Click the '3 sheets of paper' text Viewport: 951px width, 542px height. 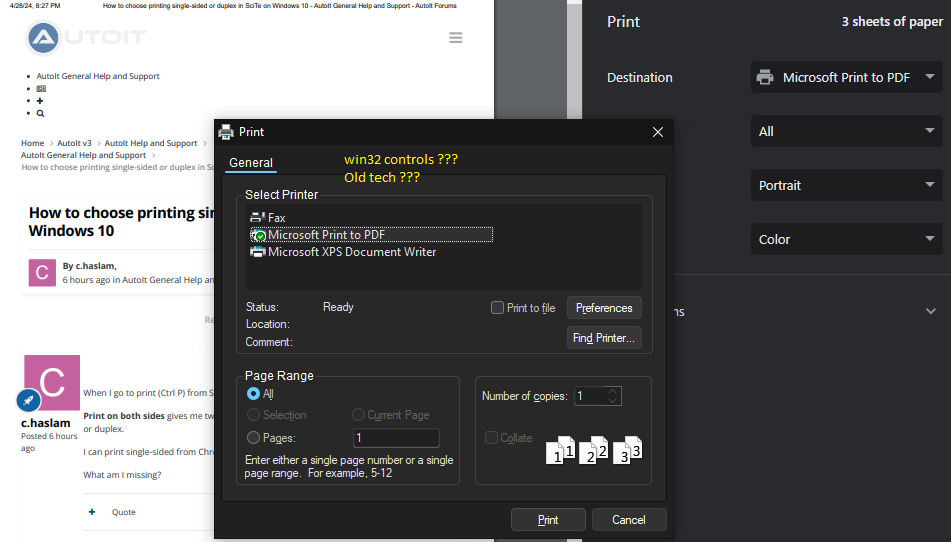[x=892, y=22]
